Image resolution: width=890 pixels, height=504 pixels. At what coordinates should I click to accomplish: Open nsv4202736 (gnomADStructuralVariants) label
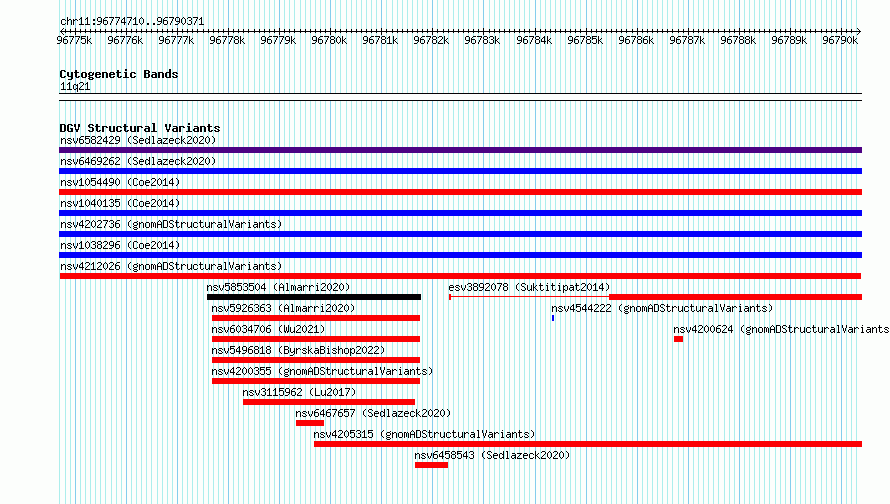(x=171, y=224)
